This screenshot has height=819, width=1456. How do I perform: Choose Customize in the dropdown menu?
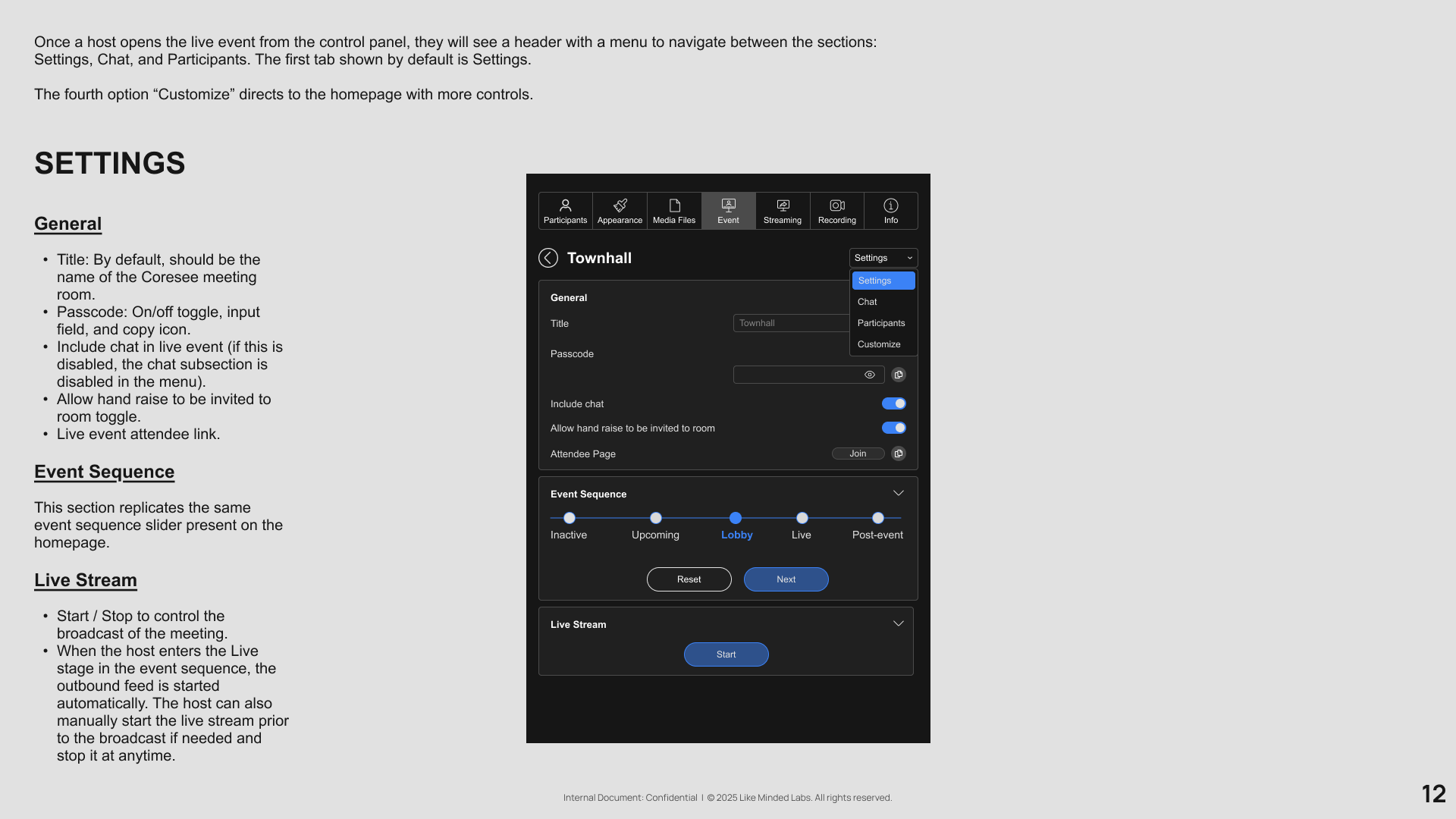click(879, 344)
